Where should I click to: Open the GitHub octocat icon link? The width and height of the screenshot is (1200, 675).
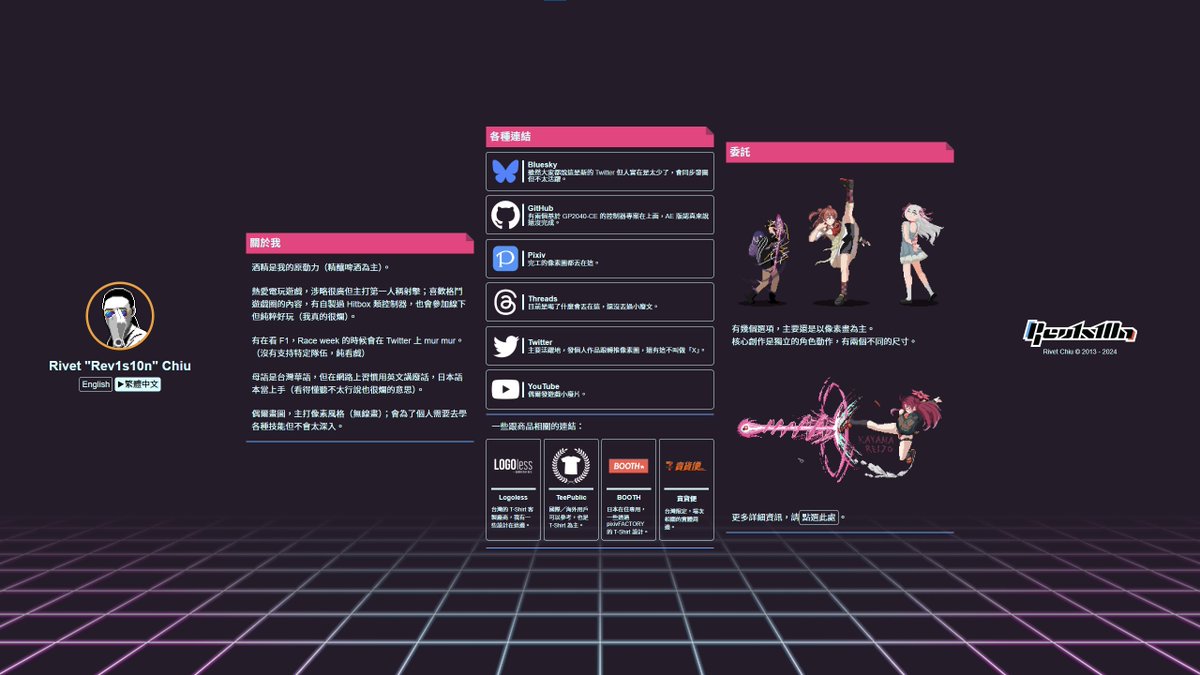click(505, 215)
